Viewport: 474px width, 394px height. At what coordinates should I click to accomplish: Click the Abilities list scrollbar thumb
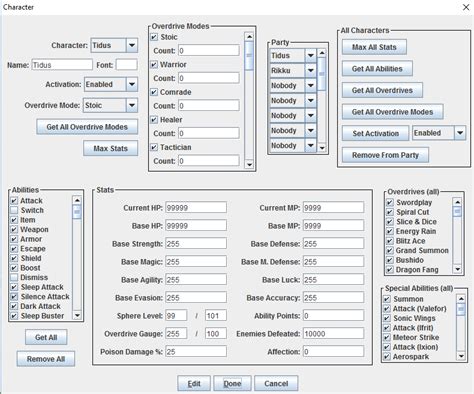click(77, 212)
